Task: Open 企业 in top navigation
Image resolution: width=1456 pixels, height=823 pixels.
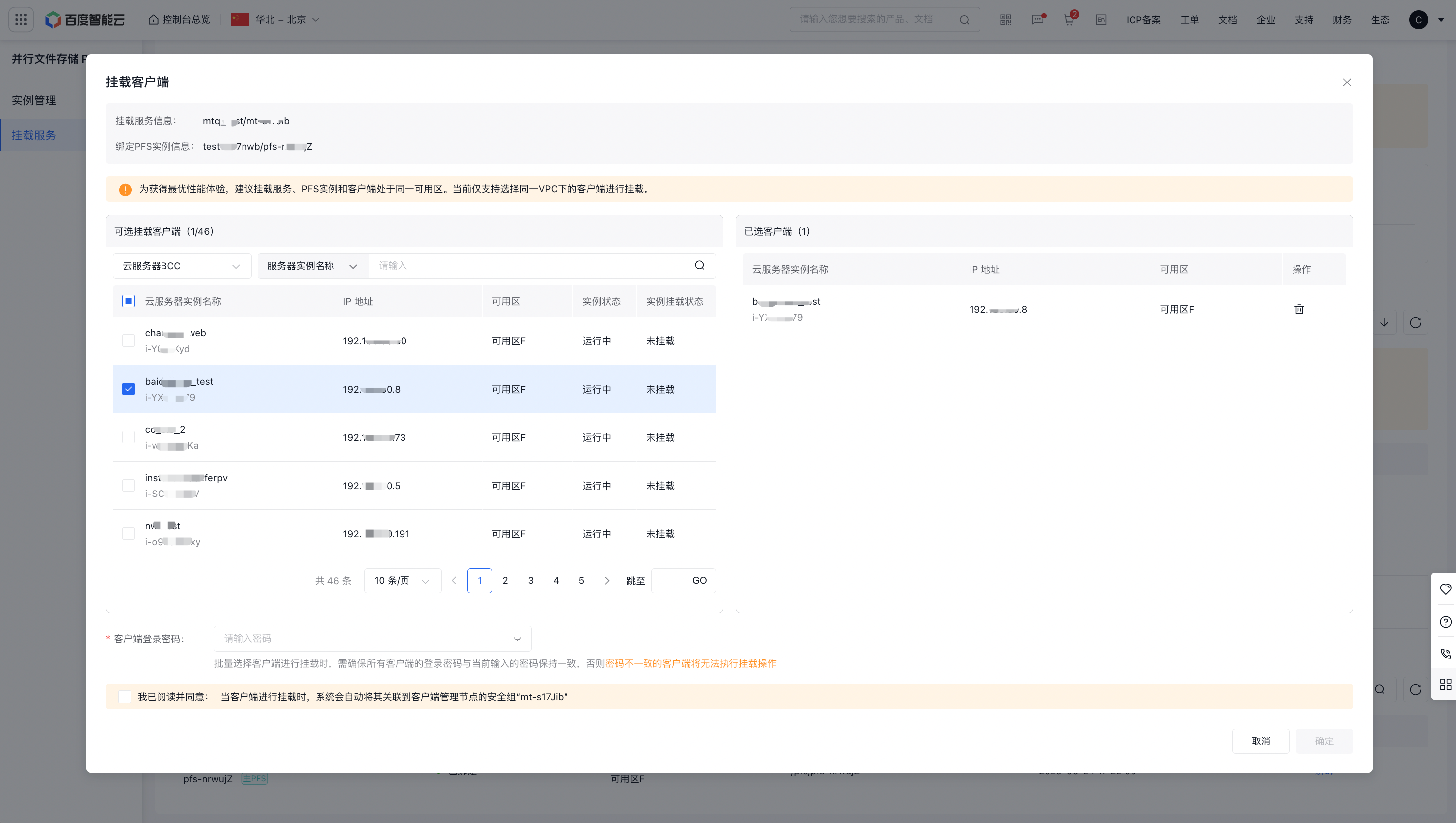Action: tap(1266, 20)
